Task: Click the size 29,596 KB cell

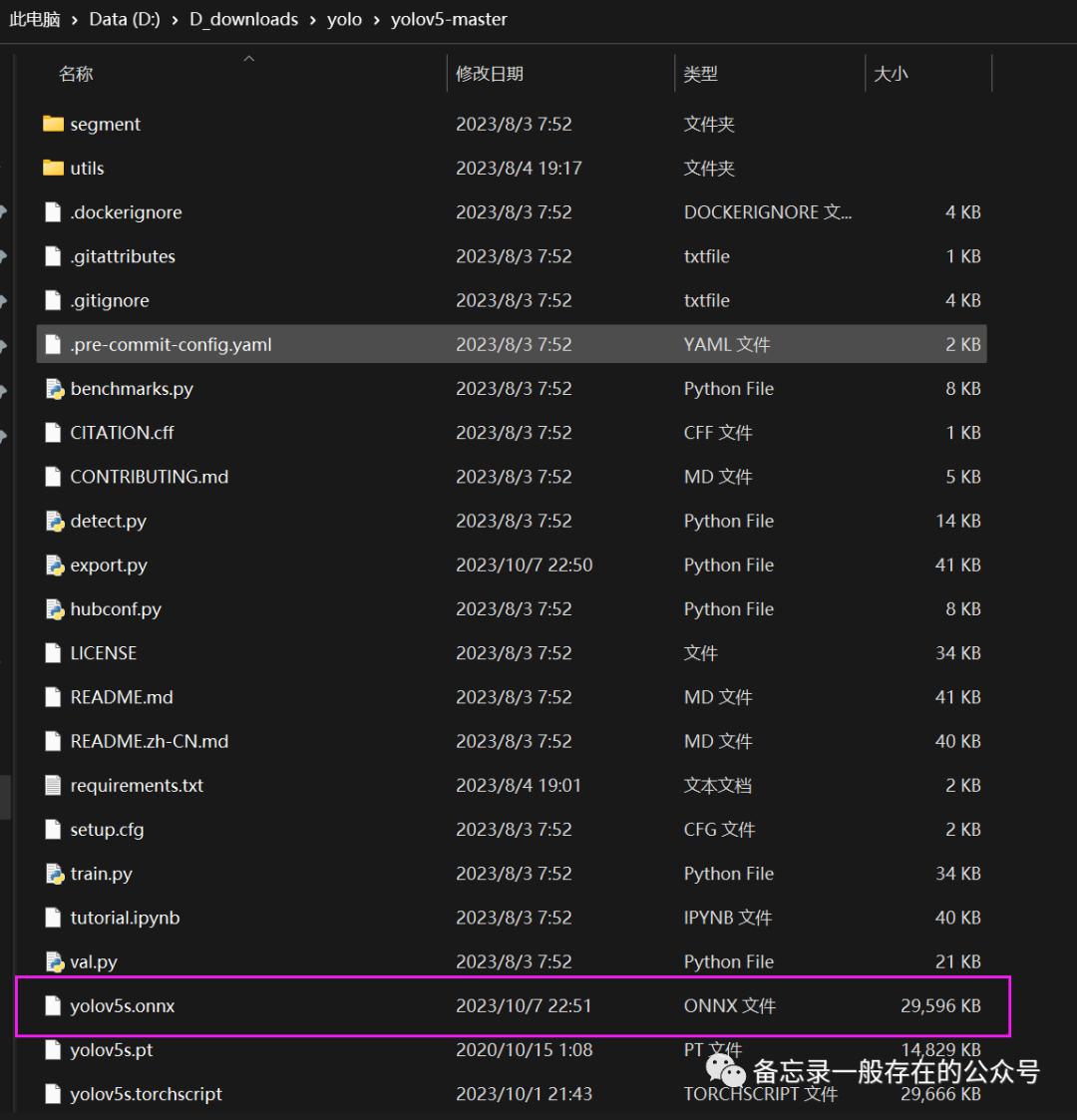Action: coord(940,1005)
